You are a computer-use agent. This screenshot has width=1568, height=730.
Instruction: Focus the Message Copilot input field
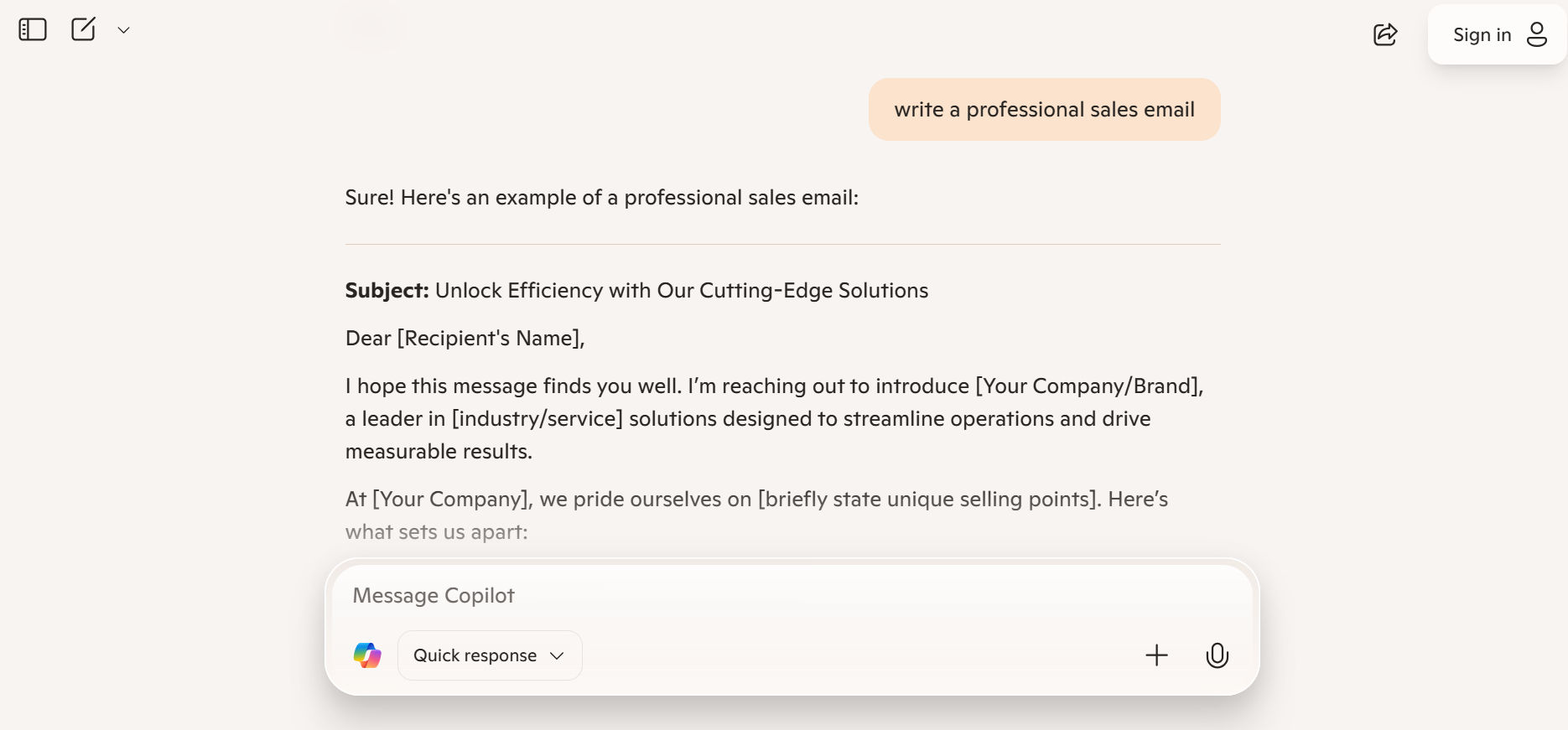pyautogui.click(x=792, y=595)
